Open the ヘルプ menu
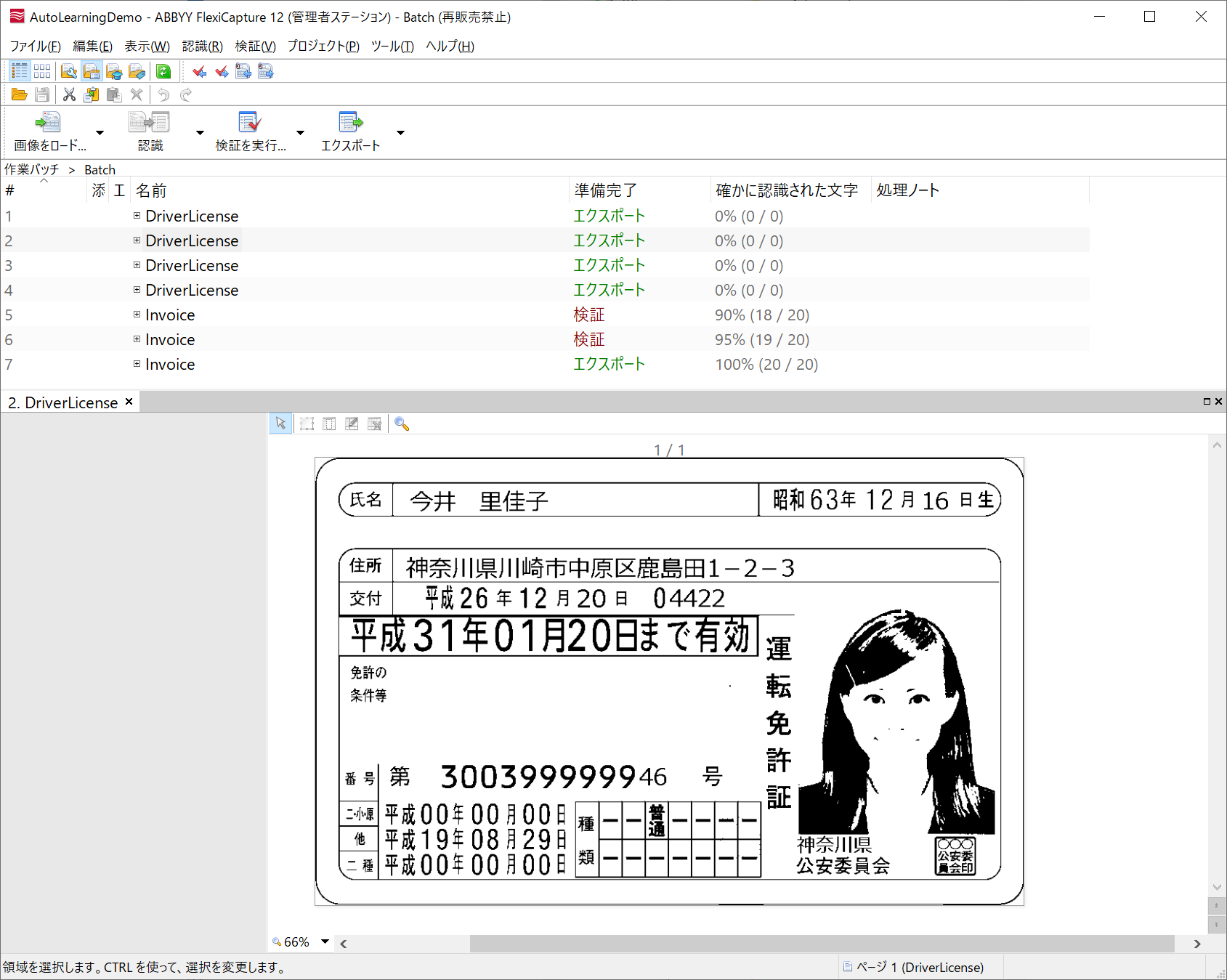The width and height of the screenshot is (1227, 980). [450, 46]
